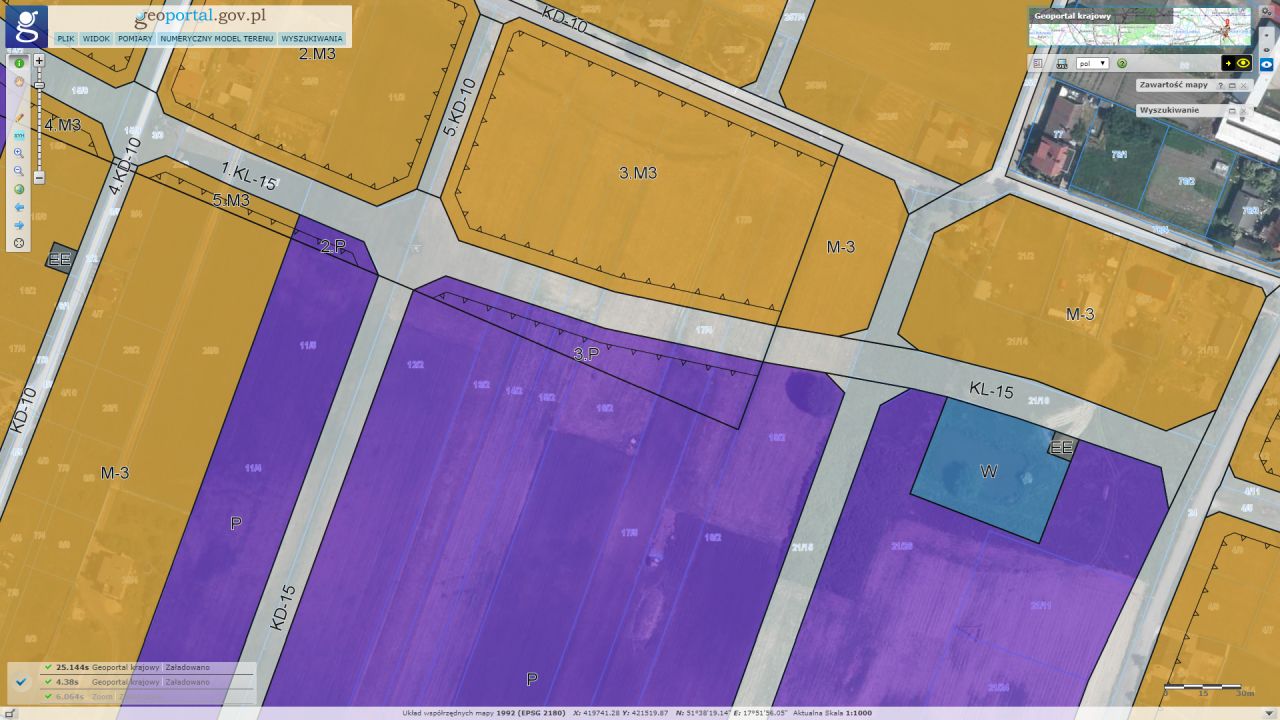
Task: Maximize the Zawartość mapy panel
Action: coord(1232,86)
